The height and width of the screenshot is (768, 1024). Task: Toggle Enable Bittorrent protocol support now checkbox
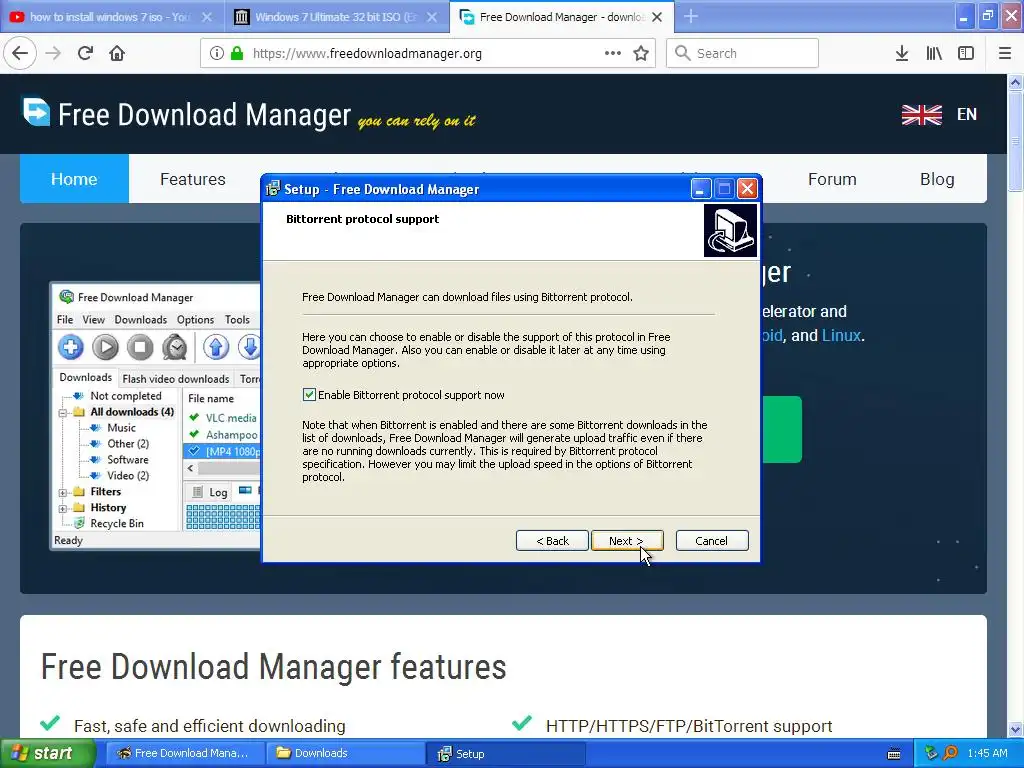[309, 394]
